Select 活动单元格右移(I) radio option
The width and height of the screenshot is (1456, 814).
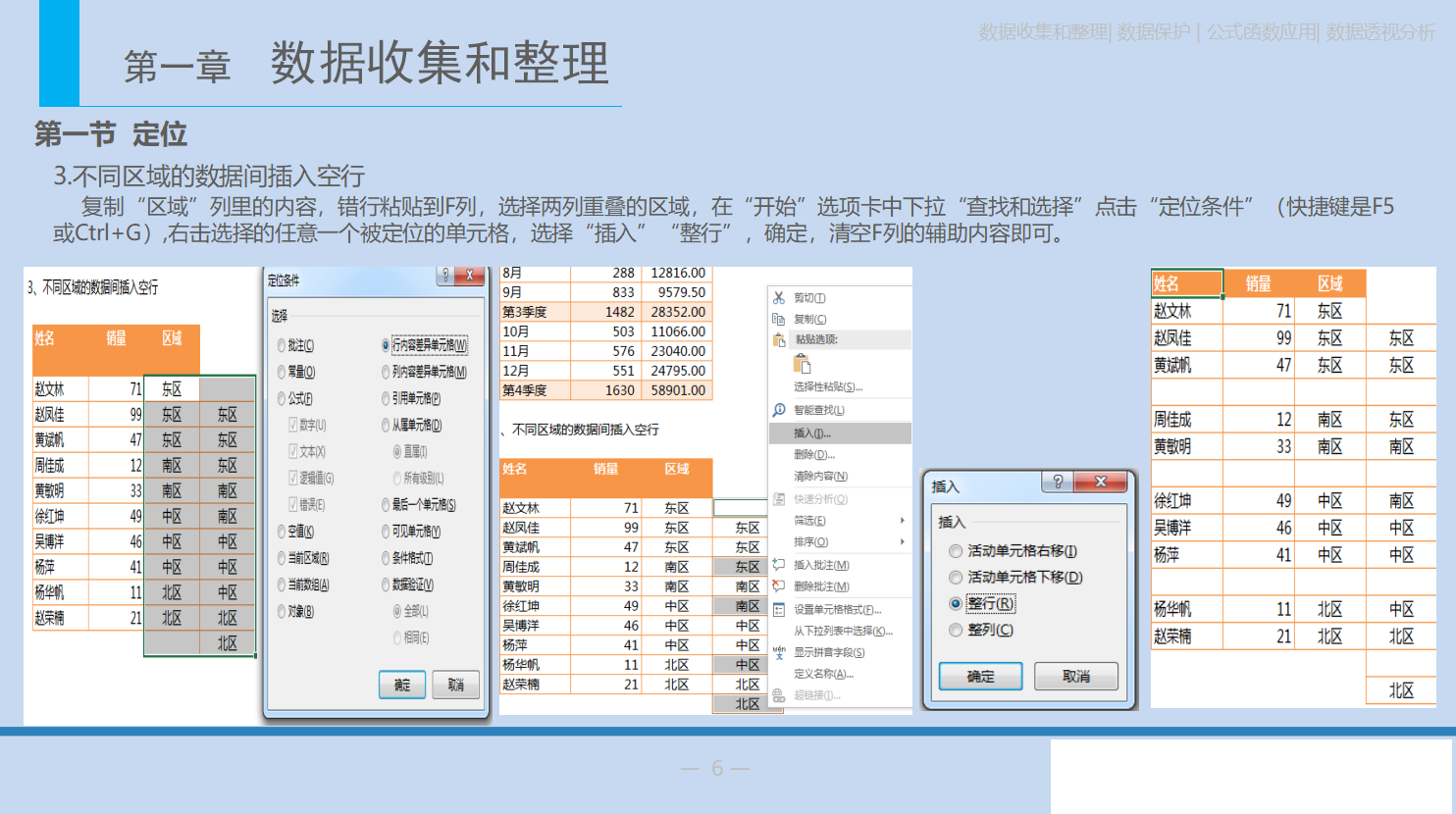coord(956,551)
